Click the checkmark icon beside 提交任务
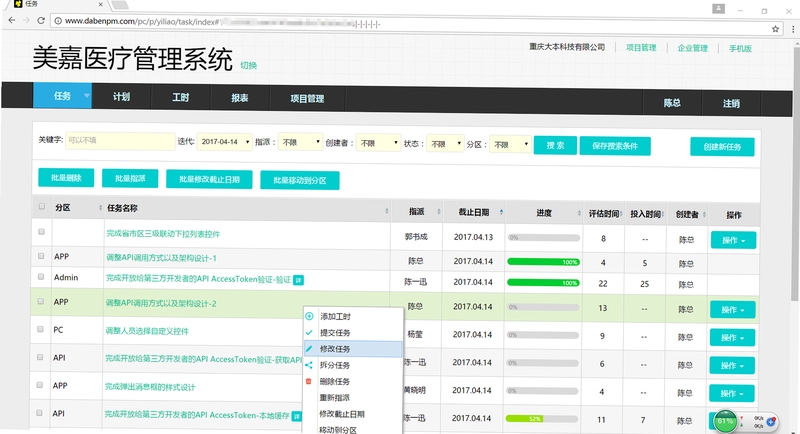 click(309, 333)
